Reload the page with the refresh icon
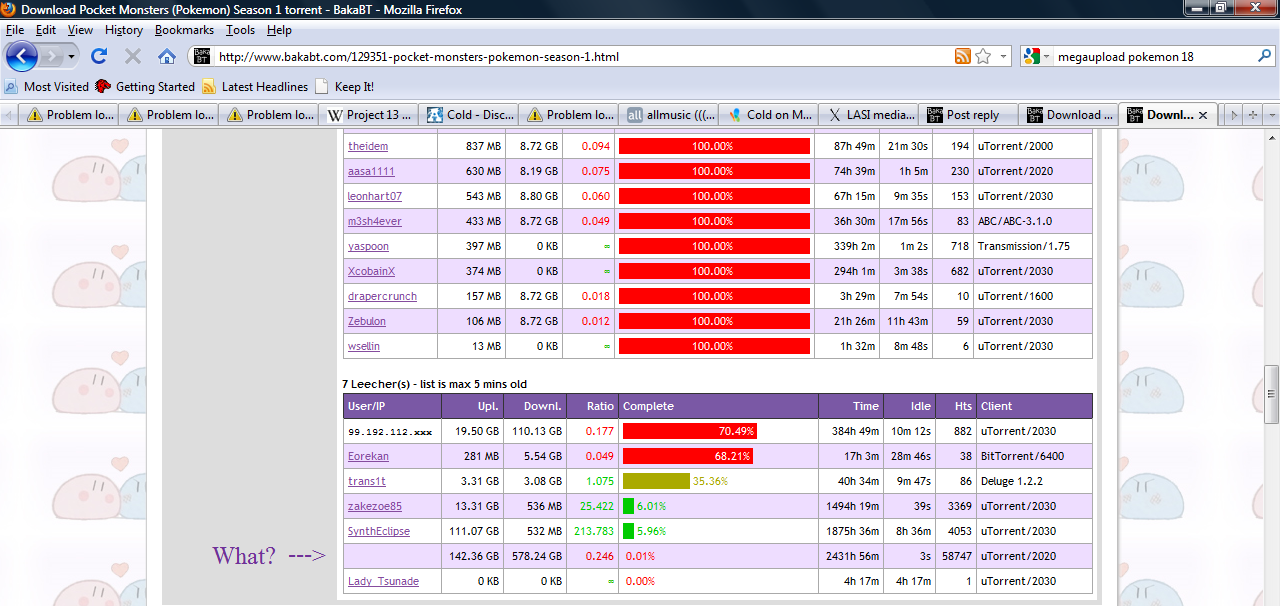1280x606 pixels. point(99,56)
